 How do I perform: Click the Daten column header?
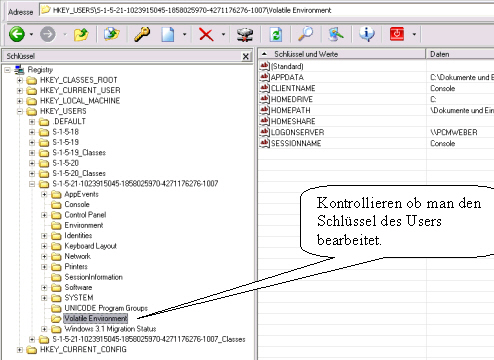coord(460,54)
